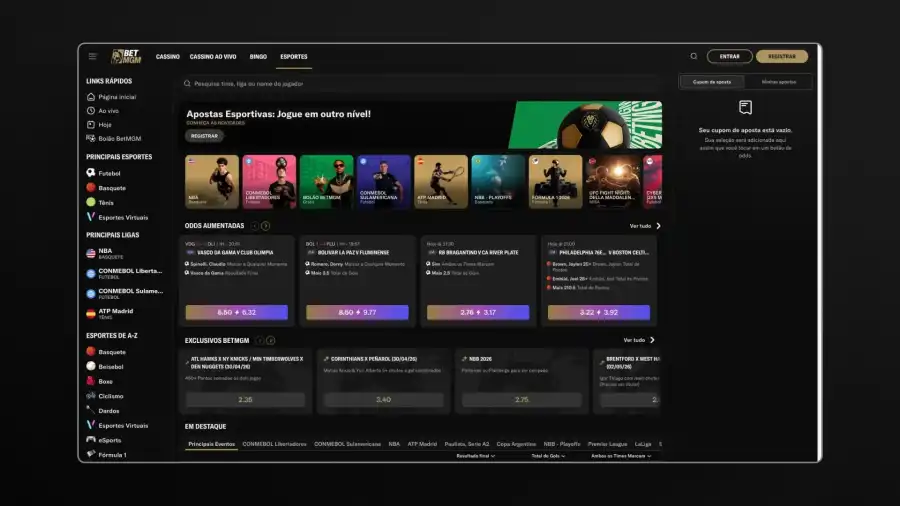Image resolution: width=900 pixels, height=506 pixels.
Task: Expand the Total de Gols dropdown
Action: 548,456
